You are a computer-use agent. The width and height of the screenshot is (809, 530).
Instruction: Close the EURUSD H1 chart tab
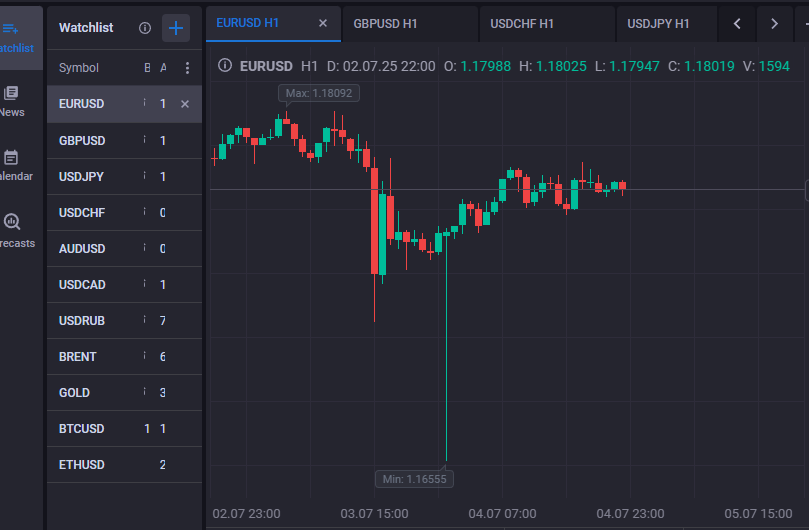pyautogui.click(x=322, y=23)
